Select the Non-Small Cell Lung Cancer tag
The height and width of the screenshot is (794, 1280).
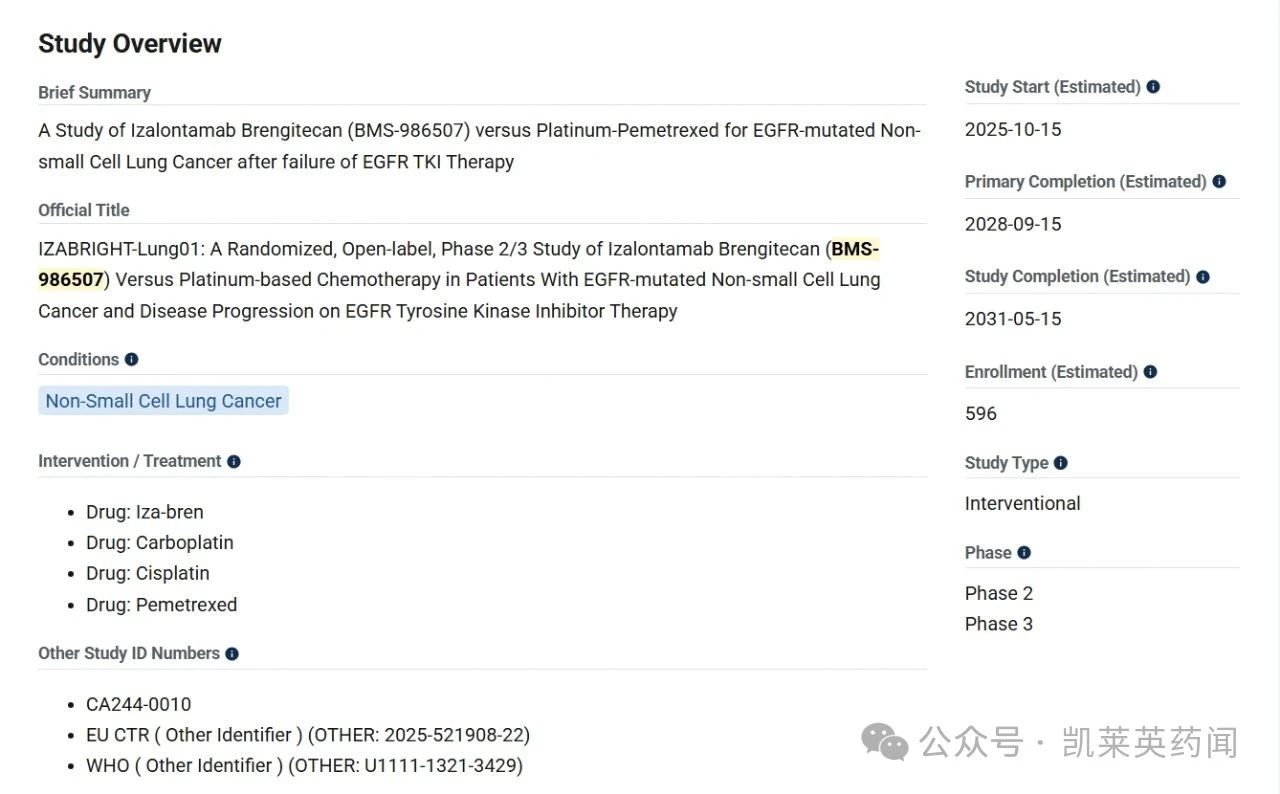coord(164,401)
